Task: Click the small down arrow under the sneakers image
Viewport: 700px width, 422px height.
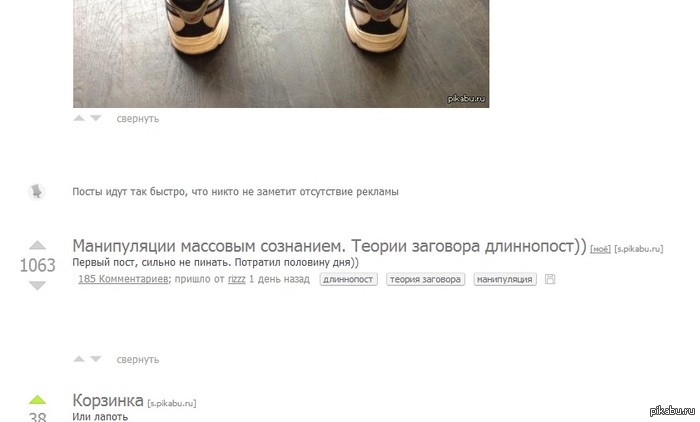Action: (x=96, y=118)
